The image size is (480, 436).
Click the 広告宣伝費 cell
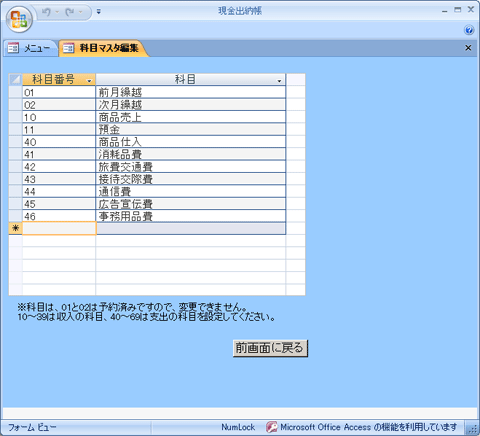tap(191, 204)
